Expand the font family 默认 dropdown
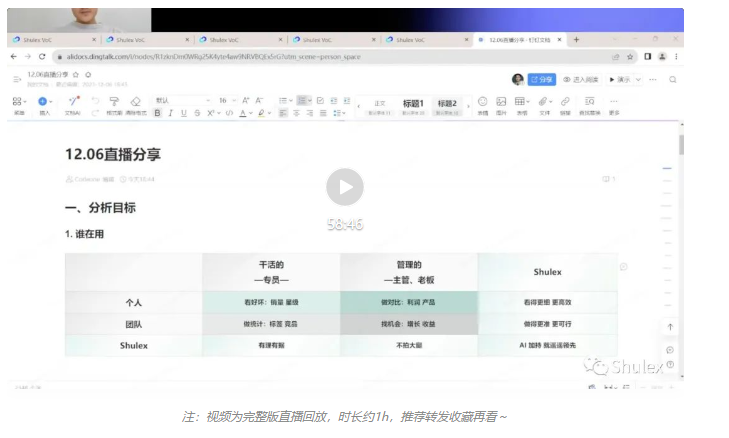 coord(182,100)
